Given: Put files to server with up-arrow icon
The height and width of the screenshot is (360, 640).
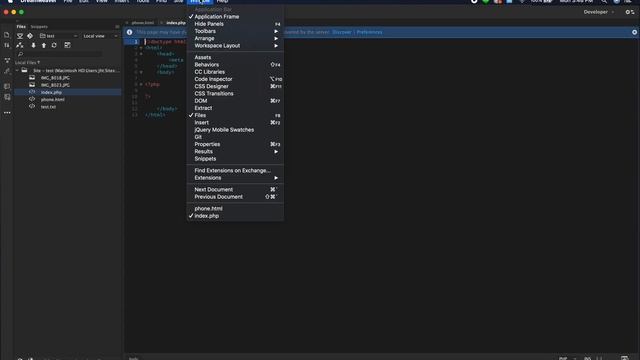Looking at the screenshot, I should pos(44,45).
